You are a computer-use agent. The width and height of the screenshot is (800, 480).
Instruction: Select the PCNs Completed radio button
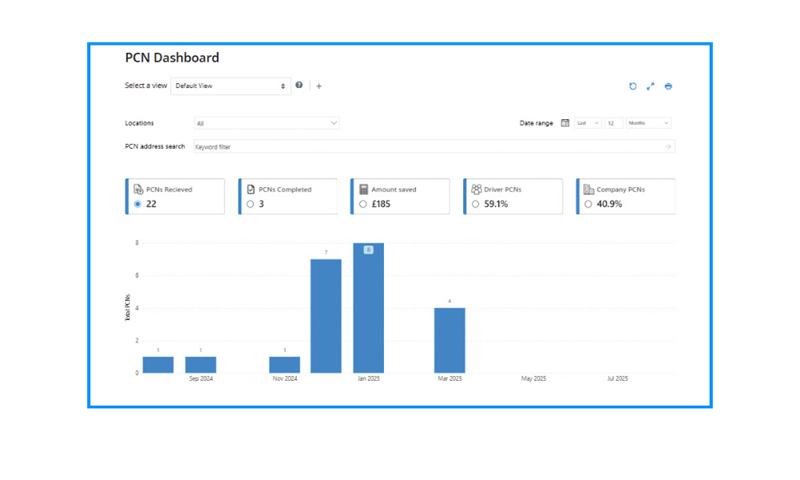pos(250,204)
